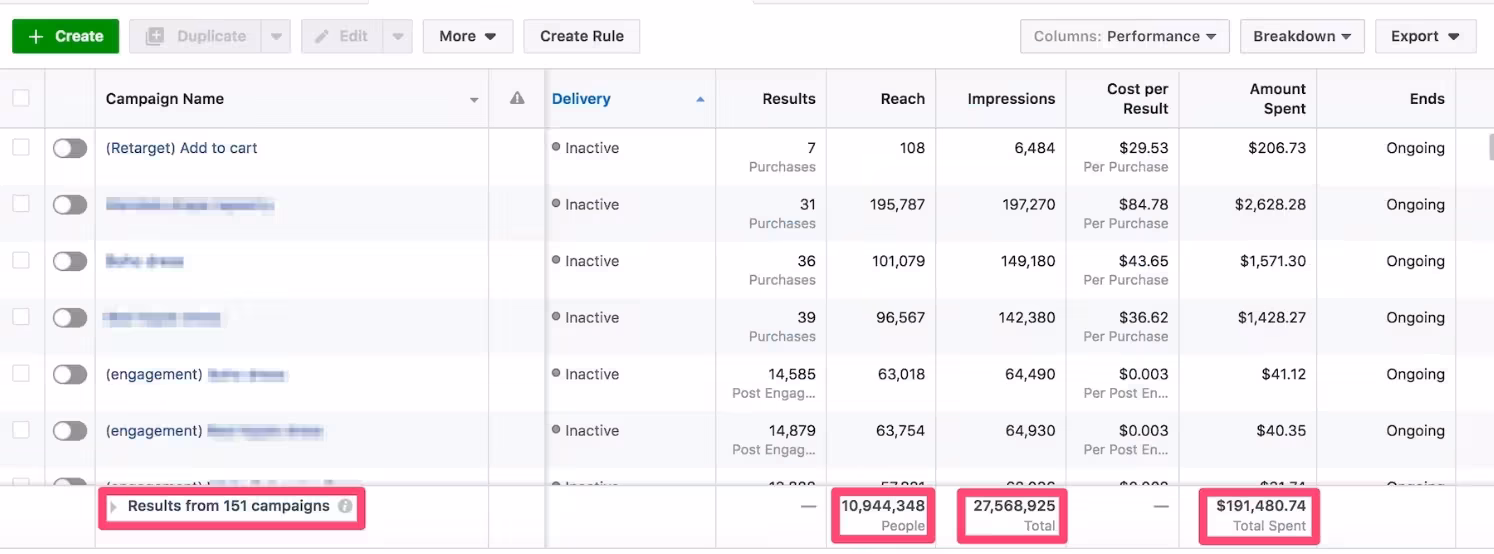Sort by the Impressions column header
The image size is (1494, 554).
tap(1011, 99)
